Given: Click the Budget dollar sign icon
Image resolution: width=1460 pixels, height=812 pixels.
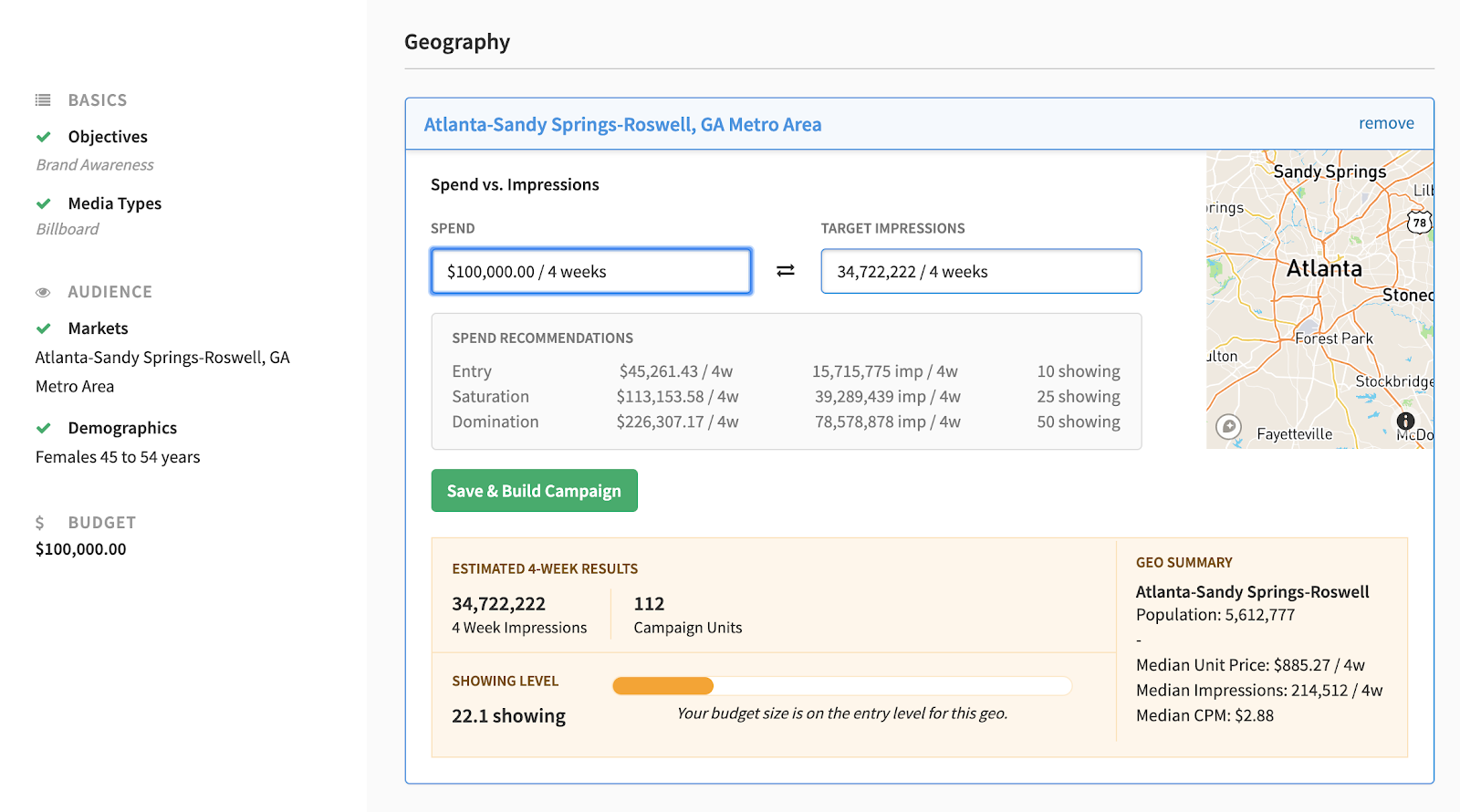Looking at the screenshot, I should [x=40, y=523].
